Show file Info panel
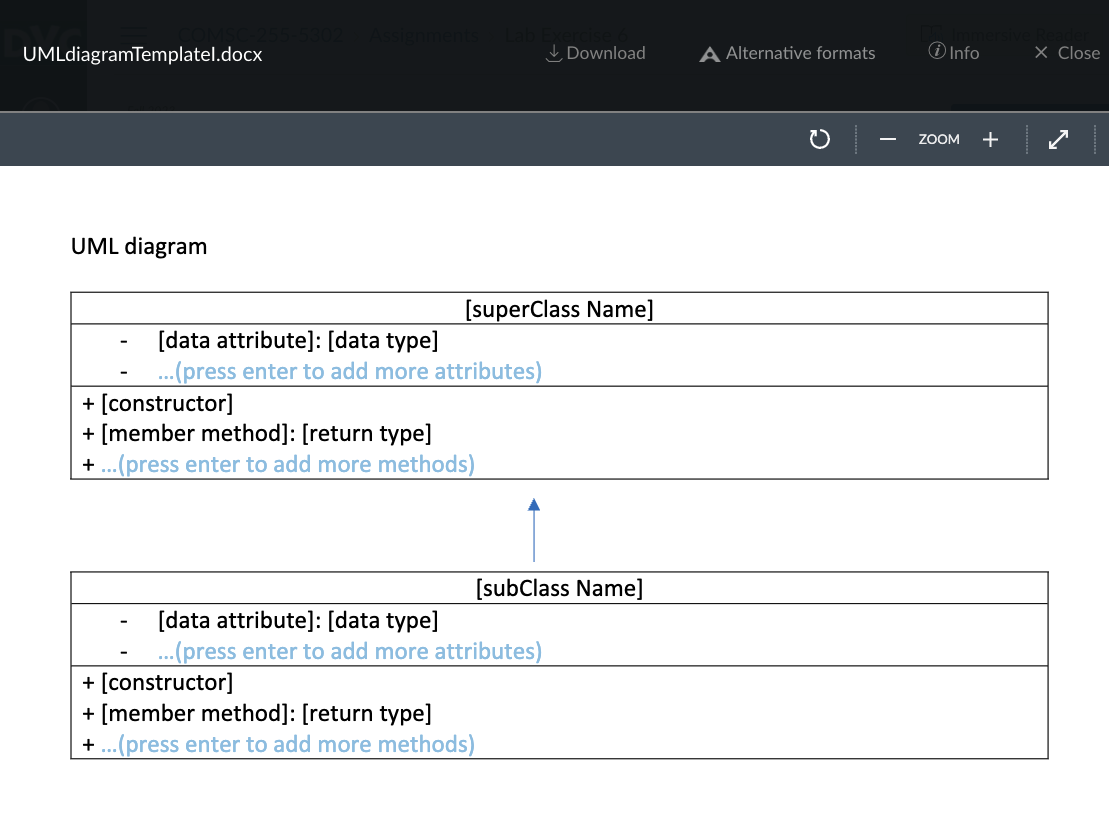 click(953, 52)
